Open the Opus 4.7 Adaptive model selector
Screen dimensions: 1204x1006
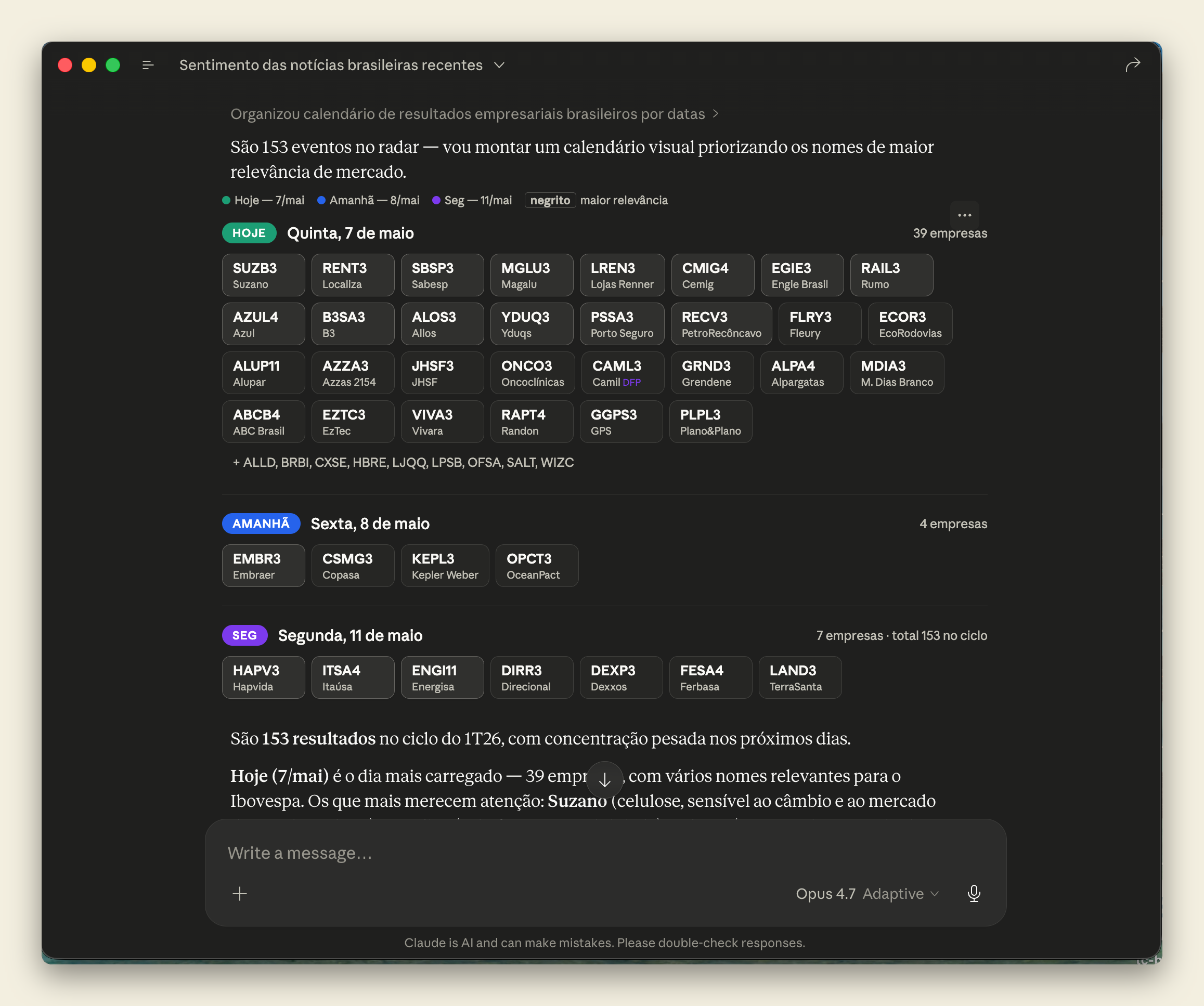pyautogui.click(x=867, y=893)
